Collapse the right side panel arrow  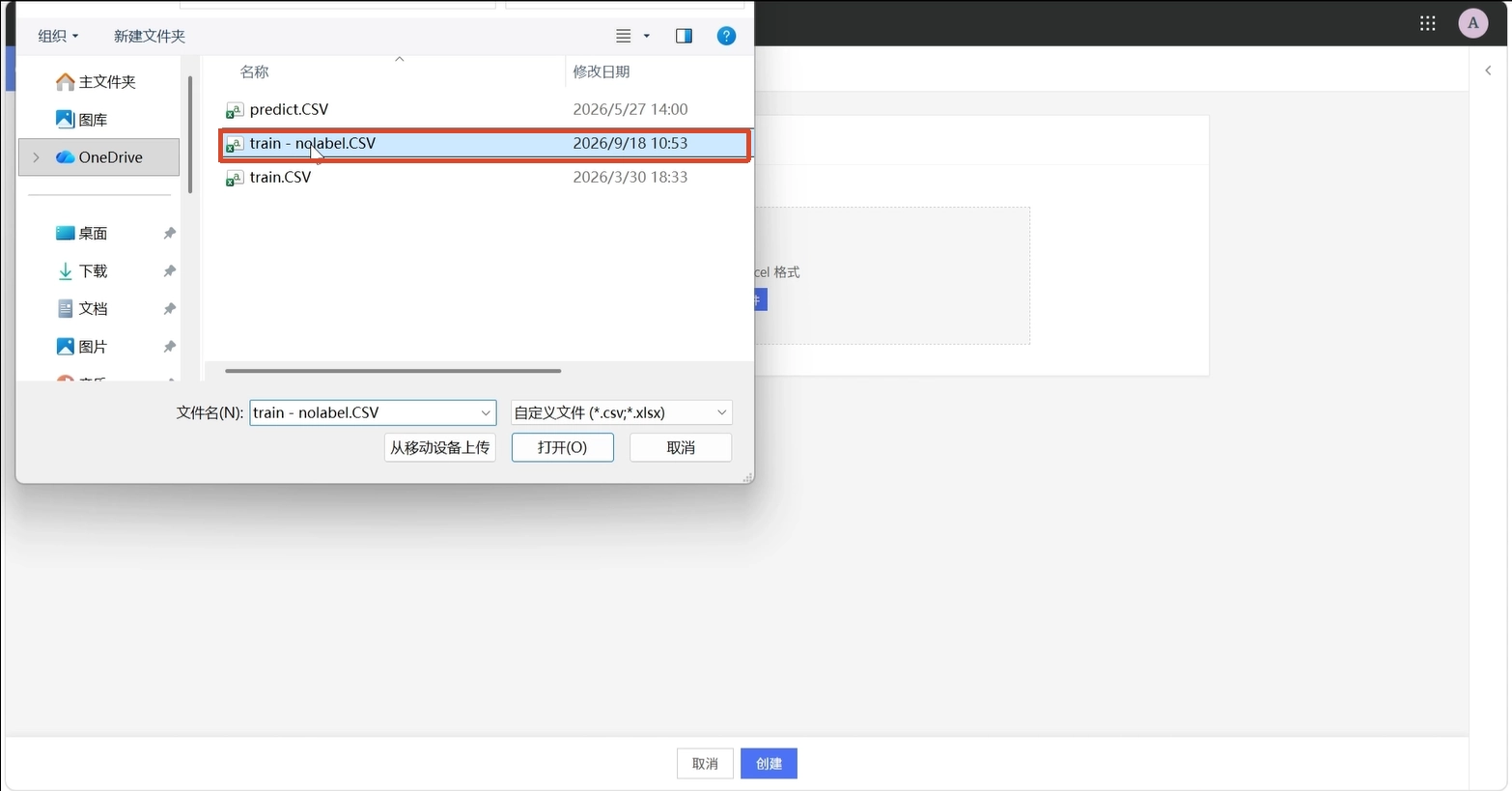coord(1488,71)
